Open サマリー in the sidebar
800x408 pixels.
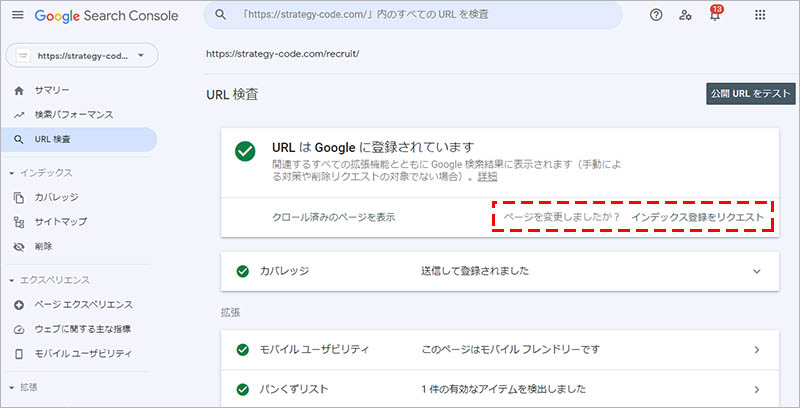[52, 90]
